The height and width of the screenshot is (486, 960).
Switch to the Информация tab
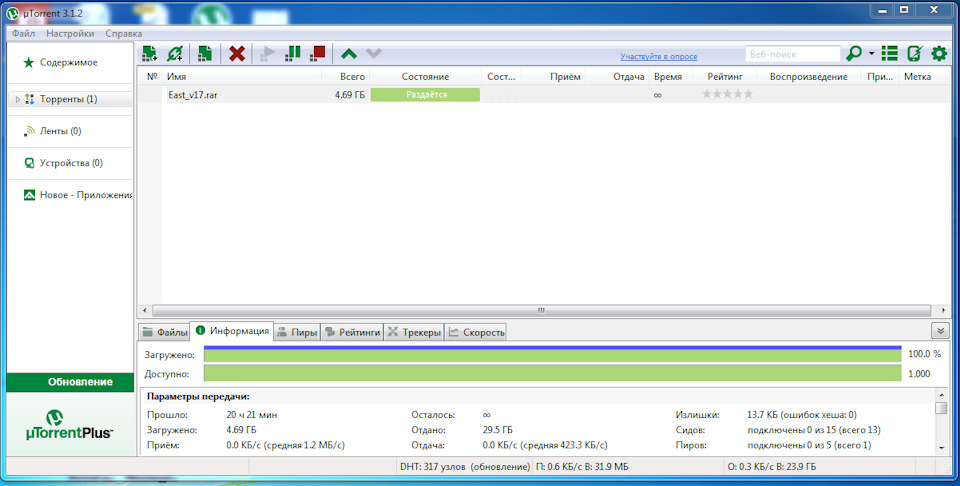(x=232, y=331)
